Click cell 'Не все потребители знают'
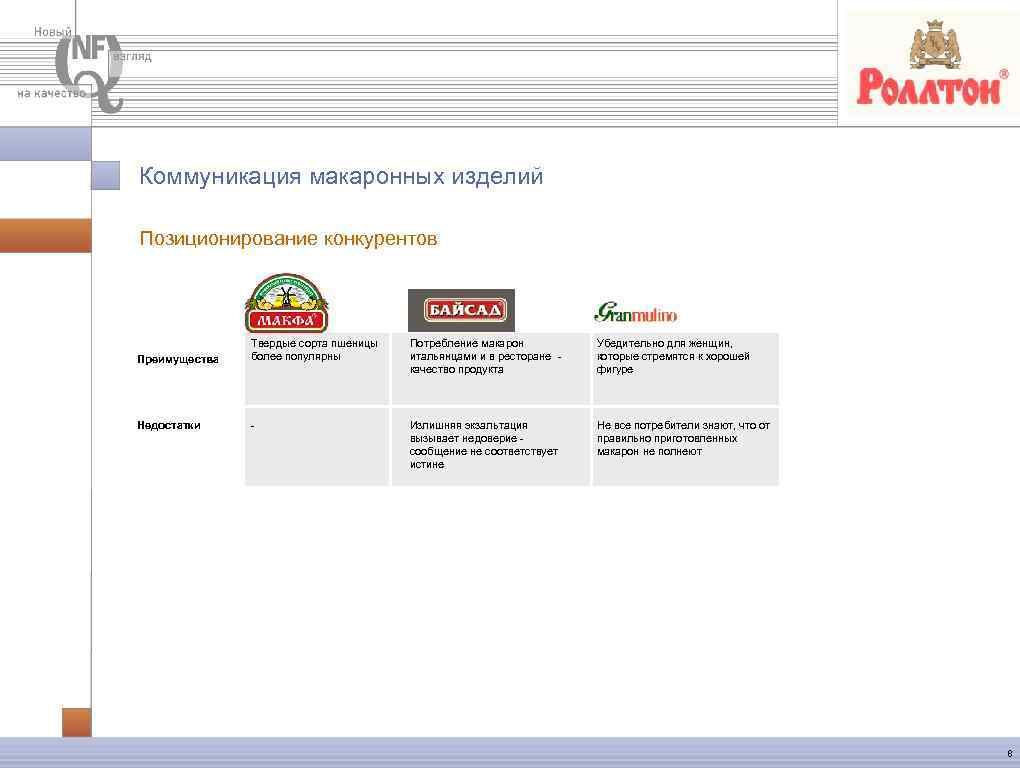The height and width of the screenshot is (768, 1020). pyautogui.click(x=686, y=447)
